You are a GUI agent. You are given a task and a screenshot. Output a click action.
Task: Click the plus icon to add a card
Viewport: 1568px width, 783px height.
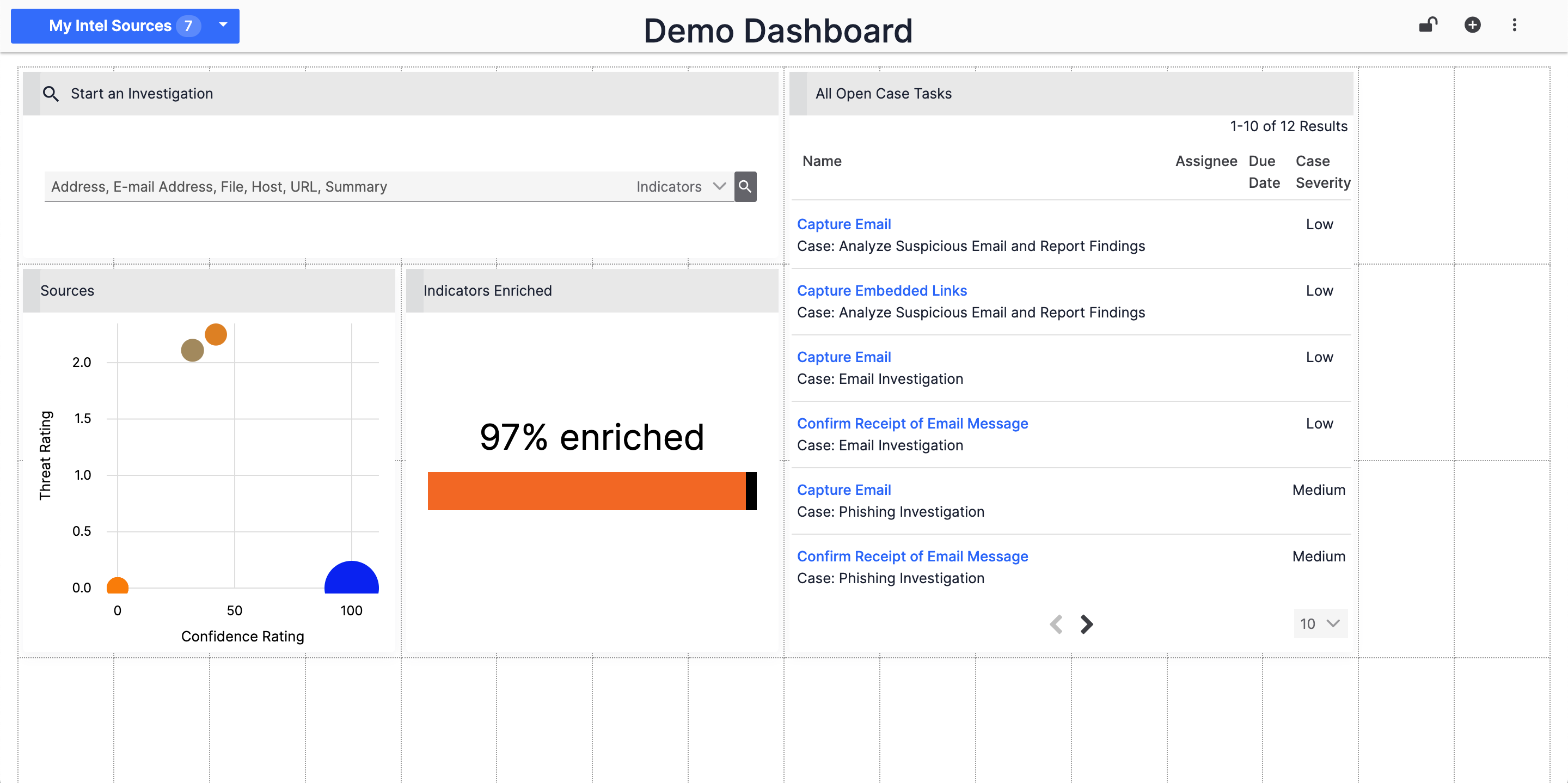[1472, 25]
